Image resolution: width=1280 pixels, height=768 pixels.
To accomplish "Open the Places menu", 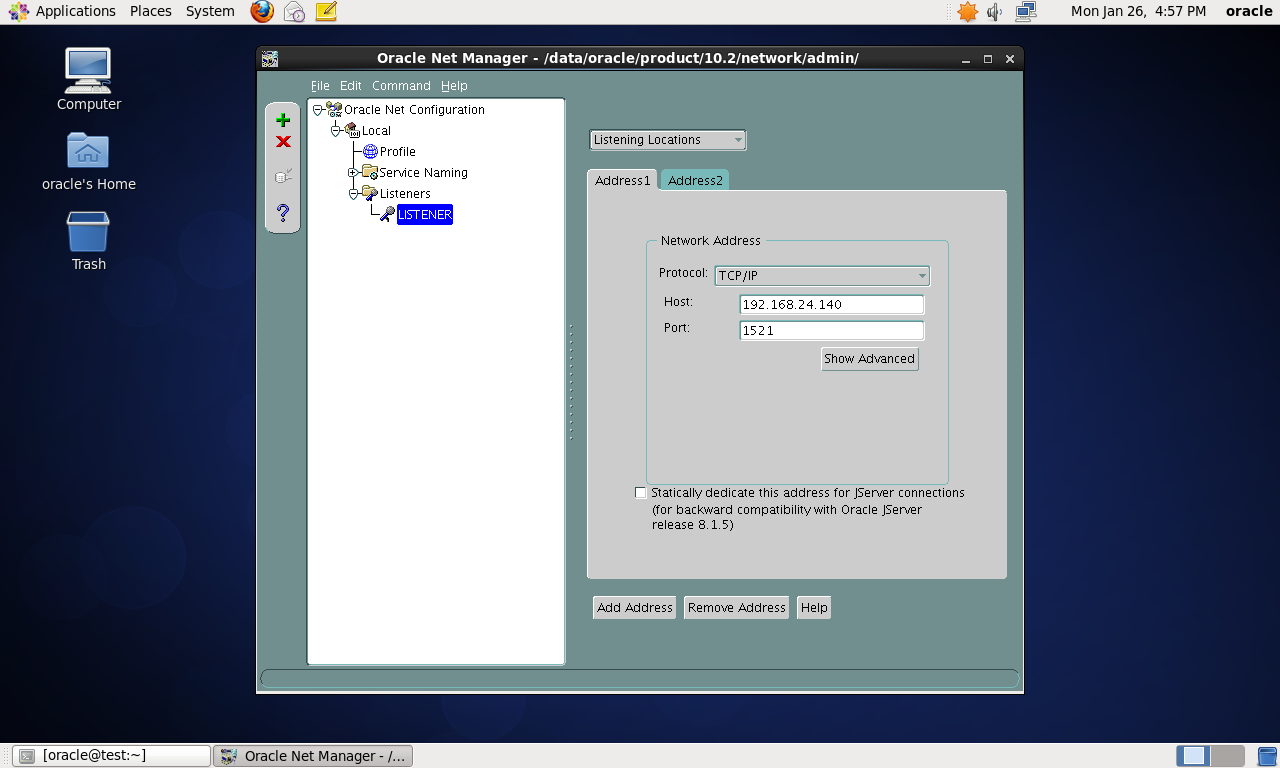I will [151, 11].
